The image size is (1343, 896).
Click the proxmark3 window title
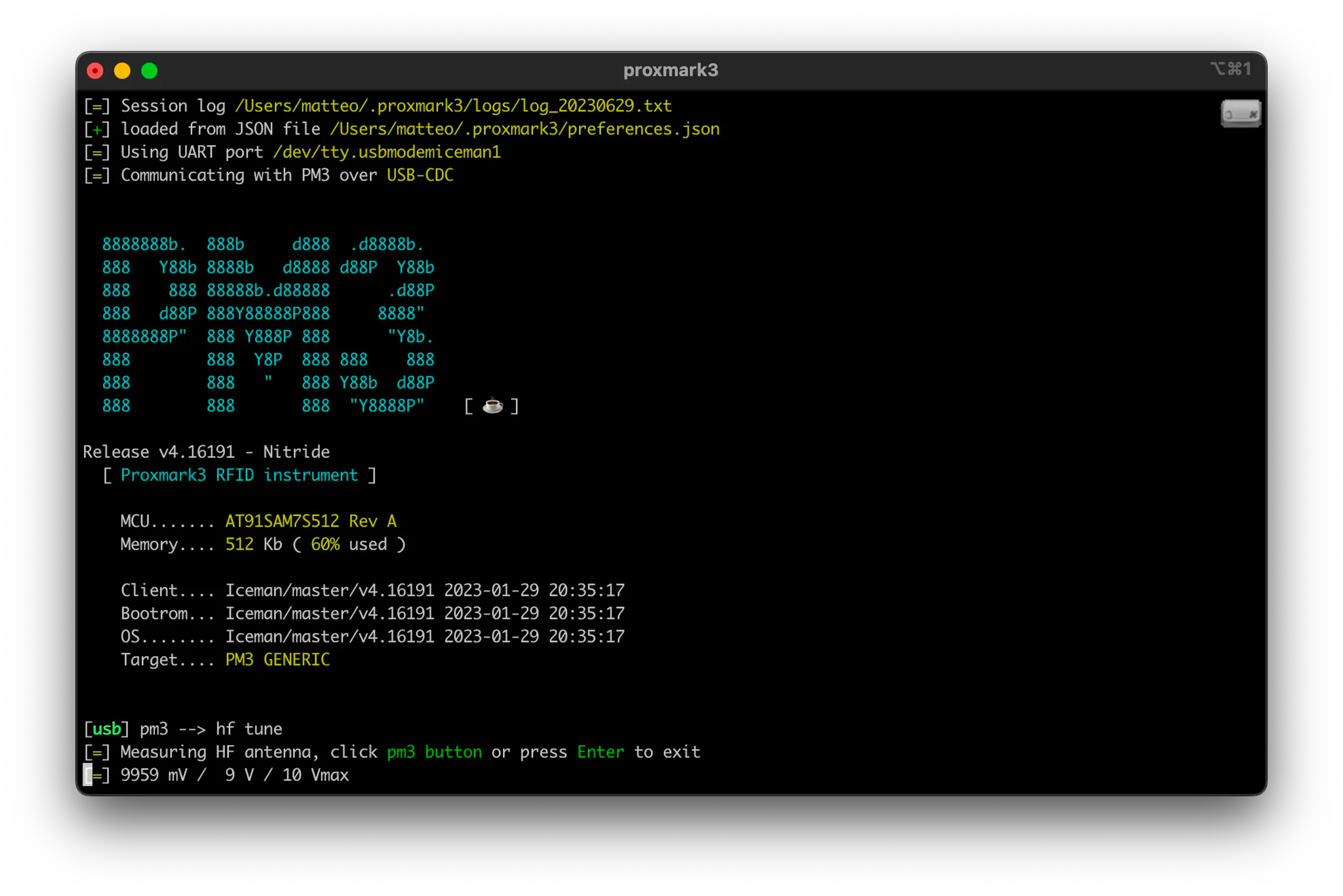point(671,70)
